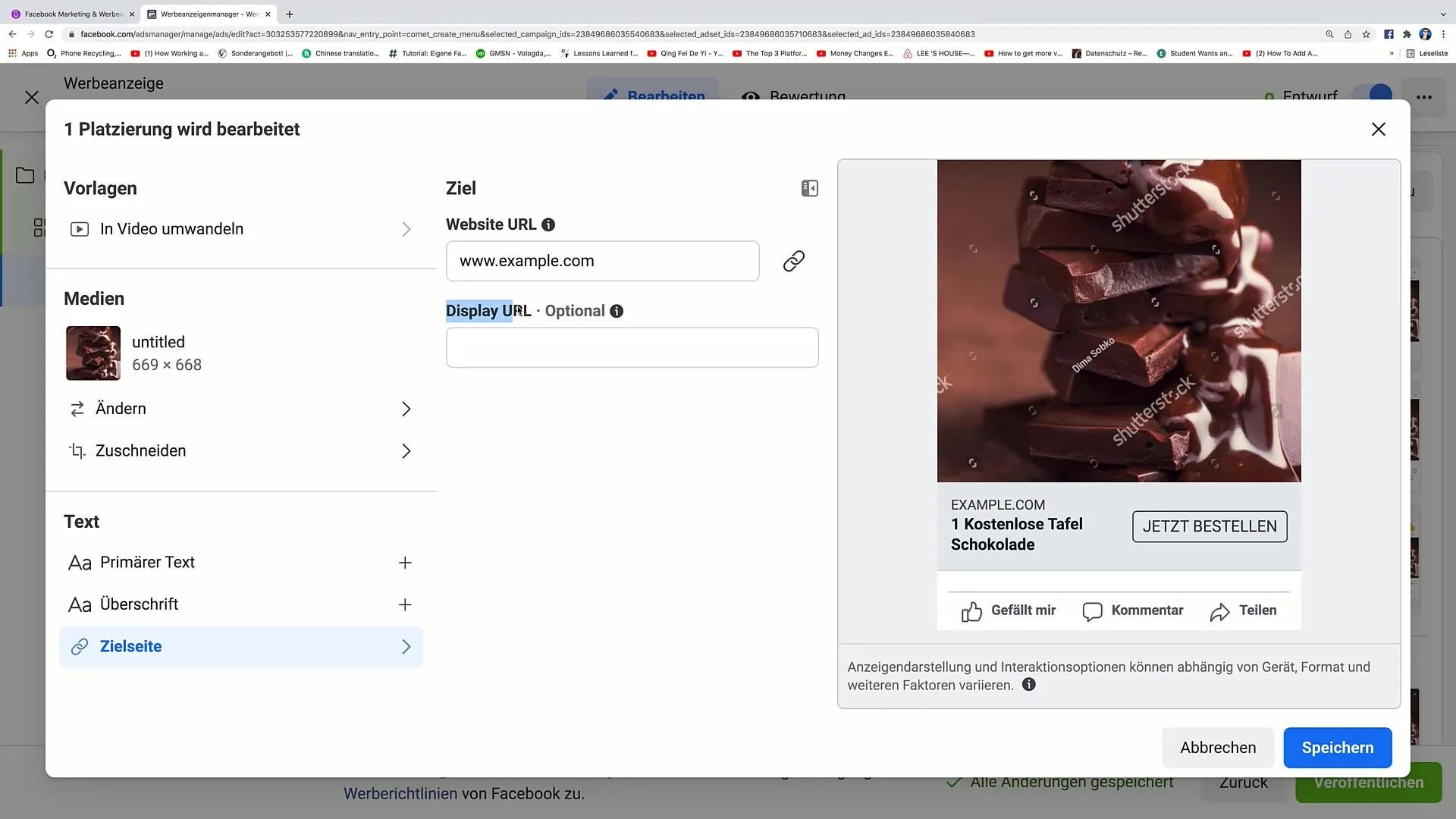1456x819 pixels.
Task: Open the Leseliste reading list
Action: (1426, 53)
